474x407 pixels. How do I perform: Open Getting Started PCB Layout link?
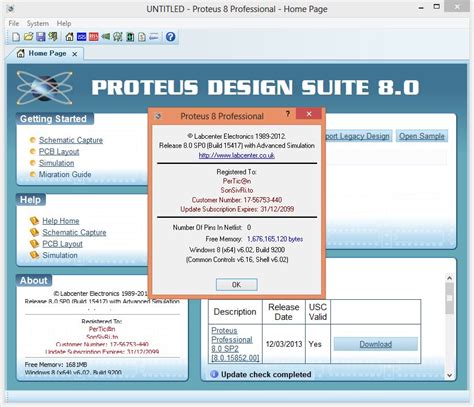(59, 152)
